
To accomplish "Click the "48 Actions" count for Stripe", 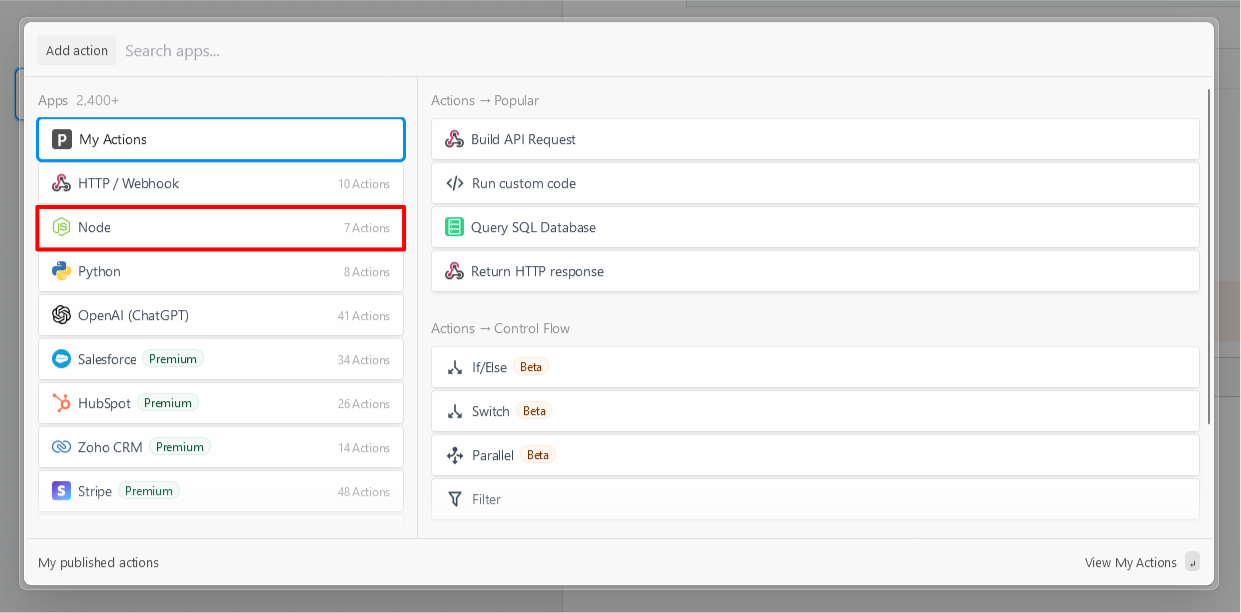I will point(364,492).
